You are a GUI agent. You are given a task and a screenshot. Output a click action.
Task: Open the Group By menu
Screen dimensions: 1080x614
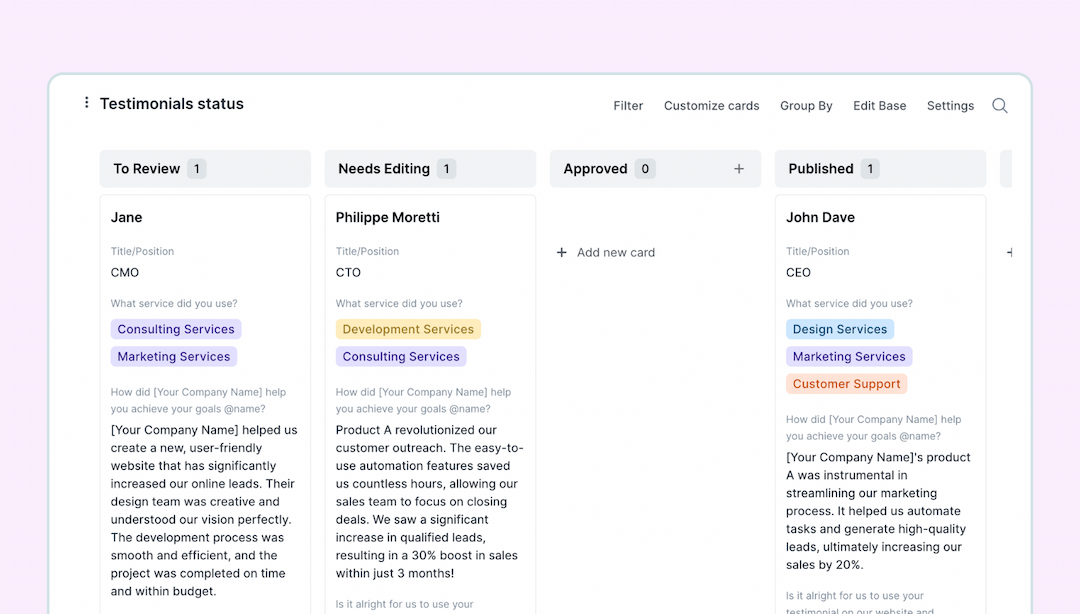click(806, 105)
